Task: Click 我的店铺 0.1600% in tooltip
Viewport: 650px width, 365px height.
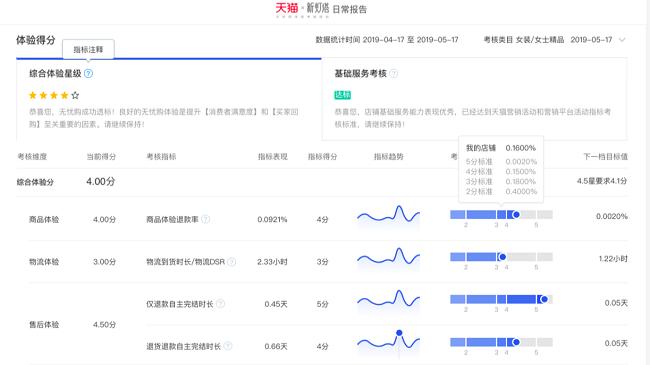Action: 501,148
